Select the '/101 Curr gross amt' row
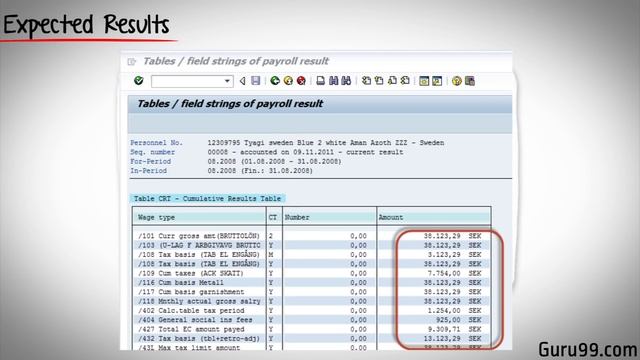Screen dimensions: 640x360 tap(311, 236)
